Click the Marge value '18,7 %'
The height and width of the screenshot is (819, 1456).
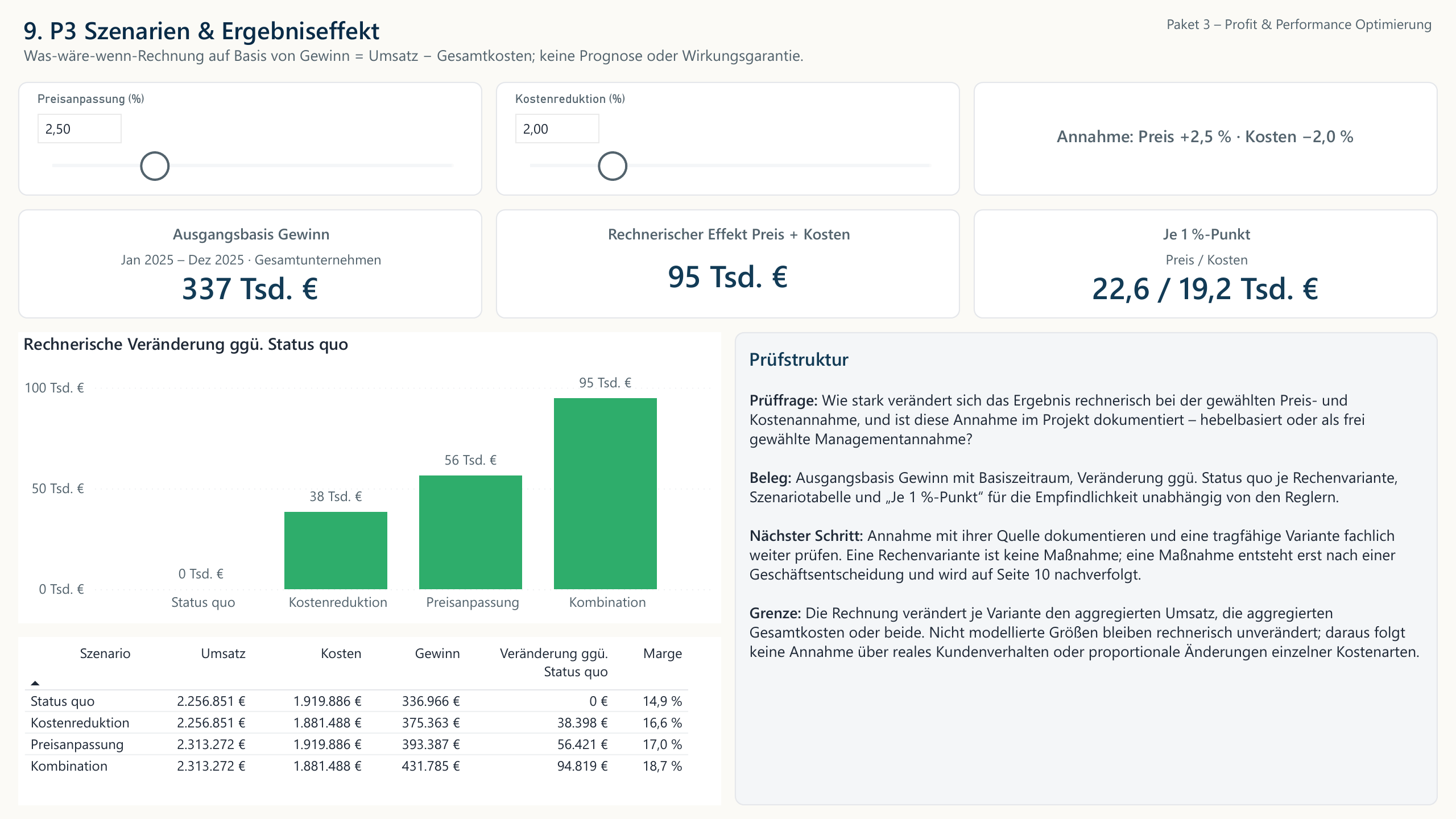tap(662, 766)
